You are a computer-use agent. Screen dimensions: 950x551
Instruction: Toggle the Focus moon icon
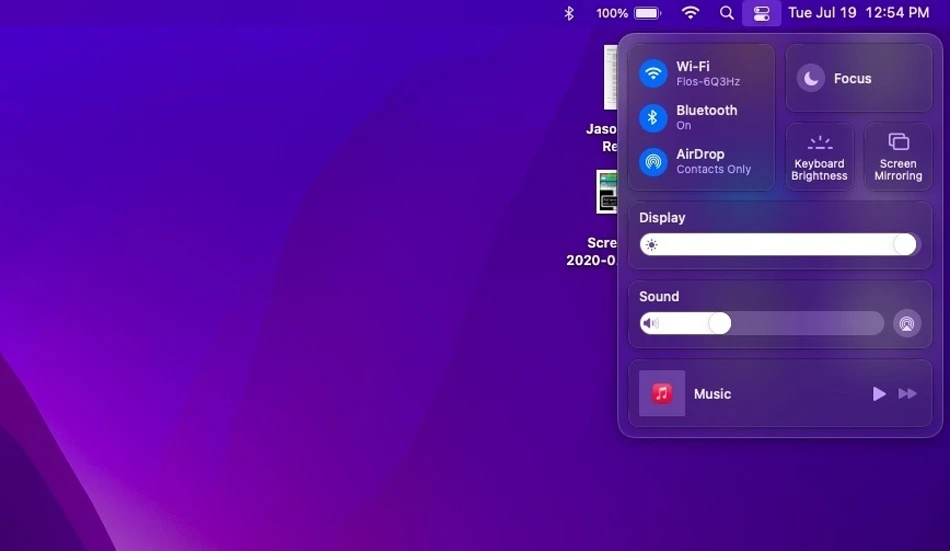pos(811,78)
